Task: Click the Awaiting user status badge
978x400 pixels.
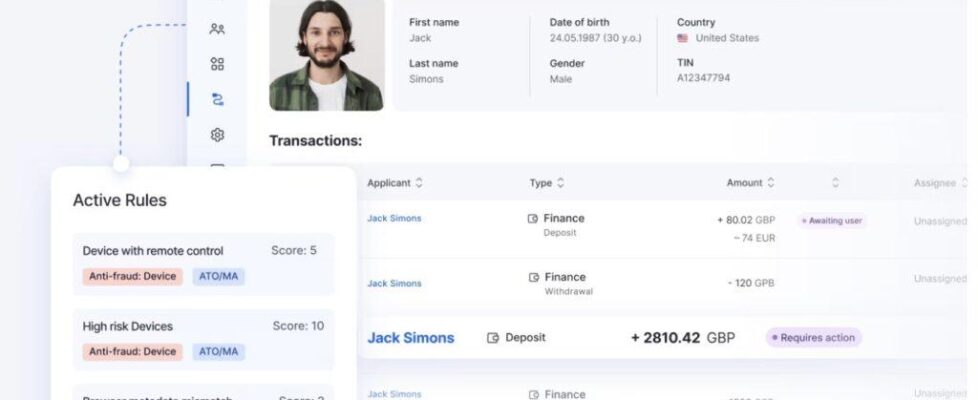Action: [832, 221]
